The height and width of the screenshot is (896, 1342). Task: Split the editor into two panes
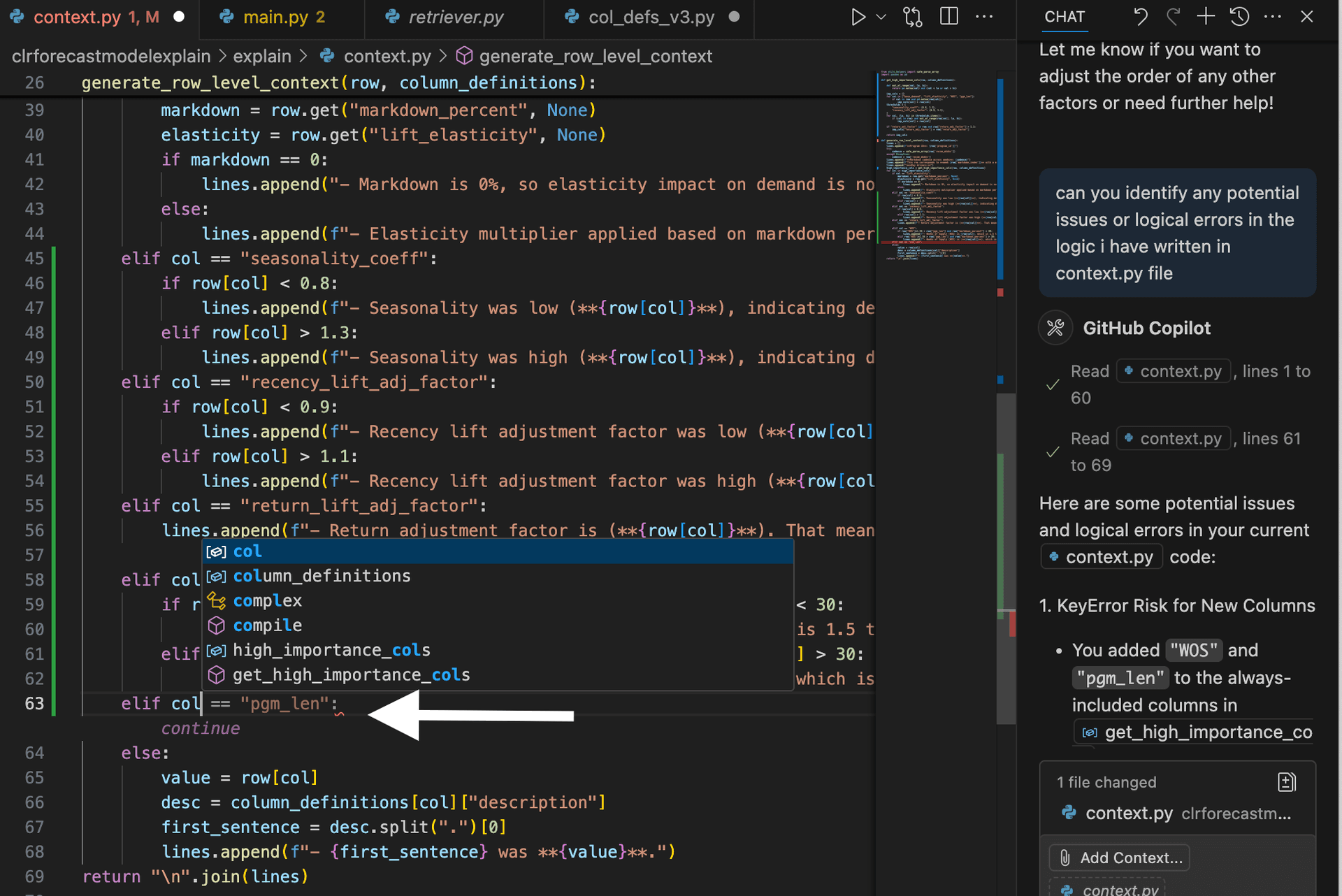click(948, 16)
